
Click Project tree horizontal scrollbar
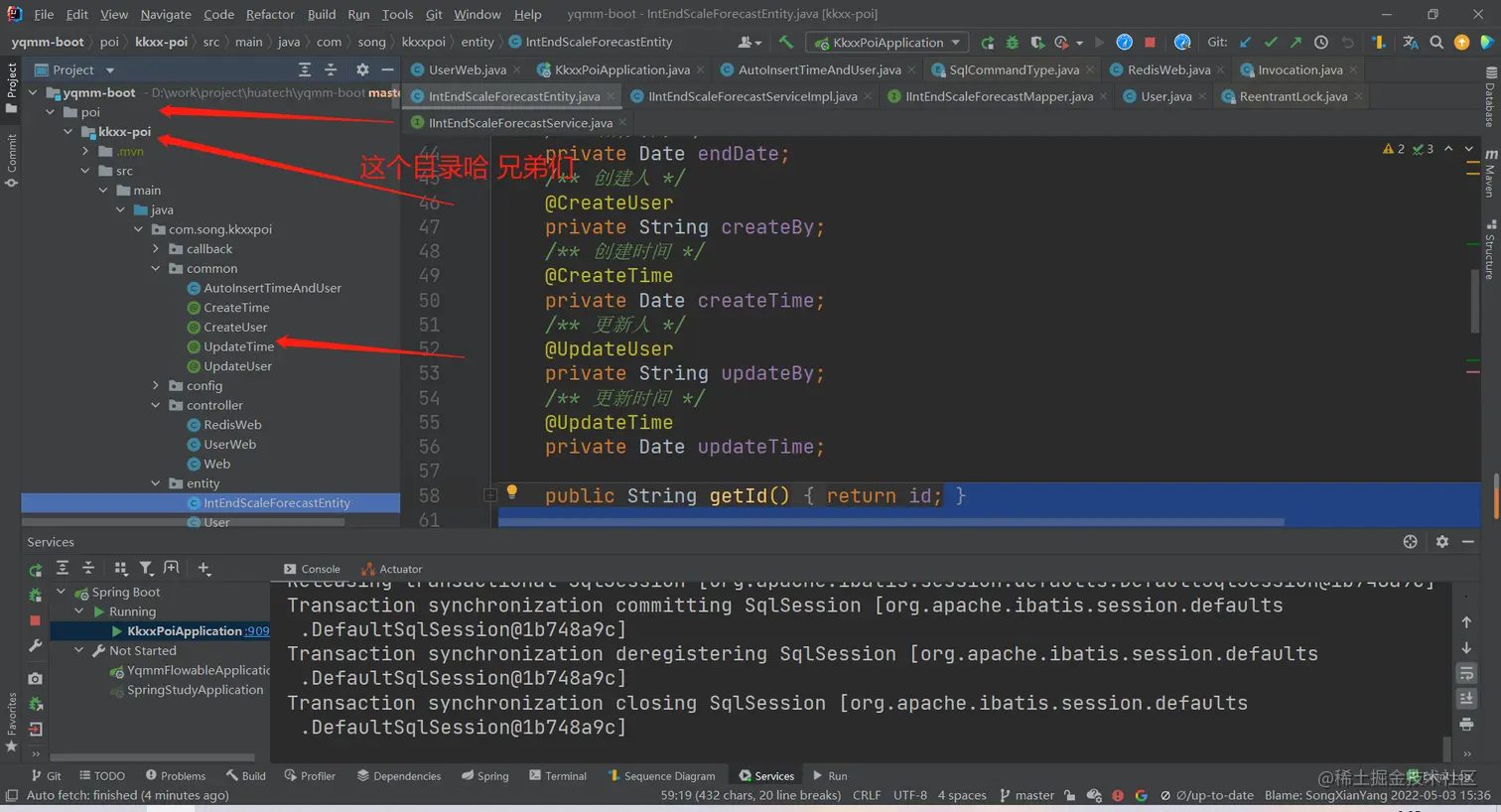pyautogui.click(x=183, y=521)
